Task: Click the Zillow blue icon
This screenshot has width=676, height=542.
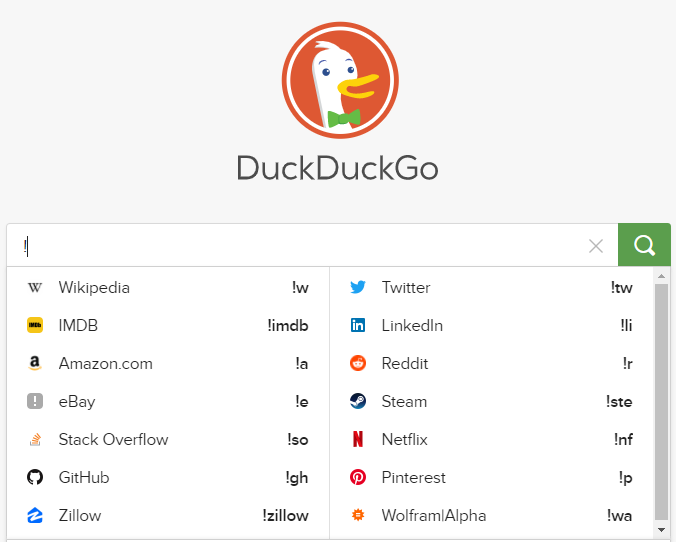Action: point(35,515)
